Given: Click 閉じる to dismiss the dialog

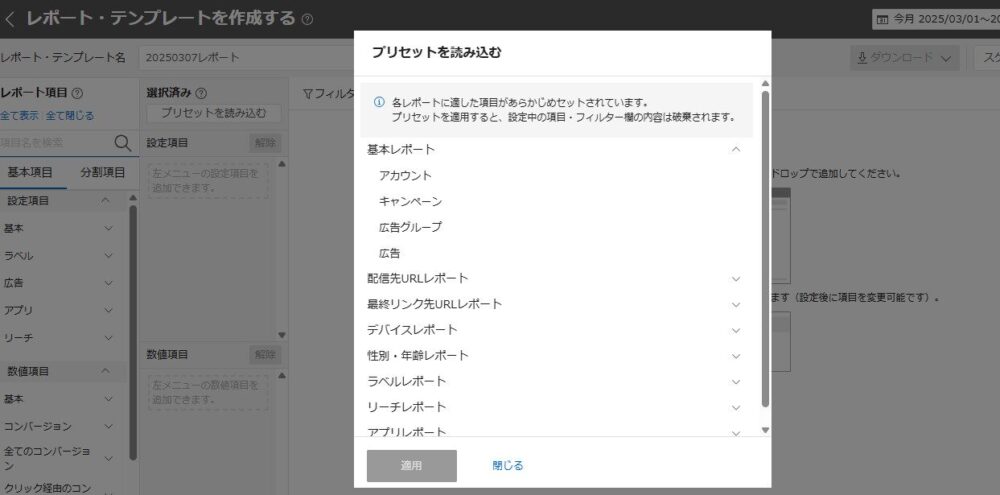Looking at the screenshot, I should pos(508,466).
